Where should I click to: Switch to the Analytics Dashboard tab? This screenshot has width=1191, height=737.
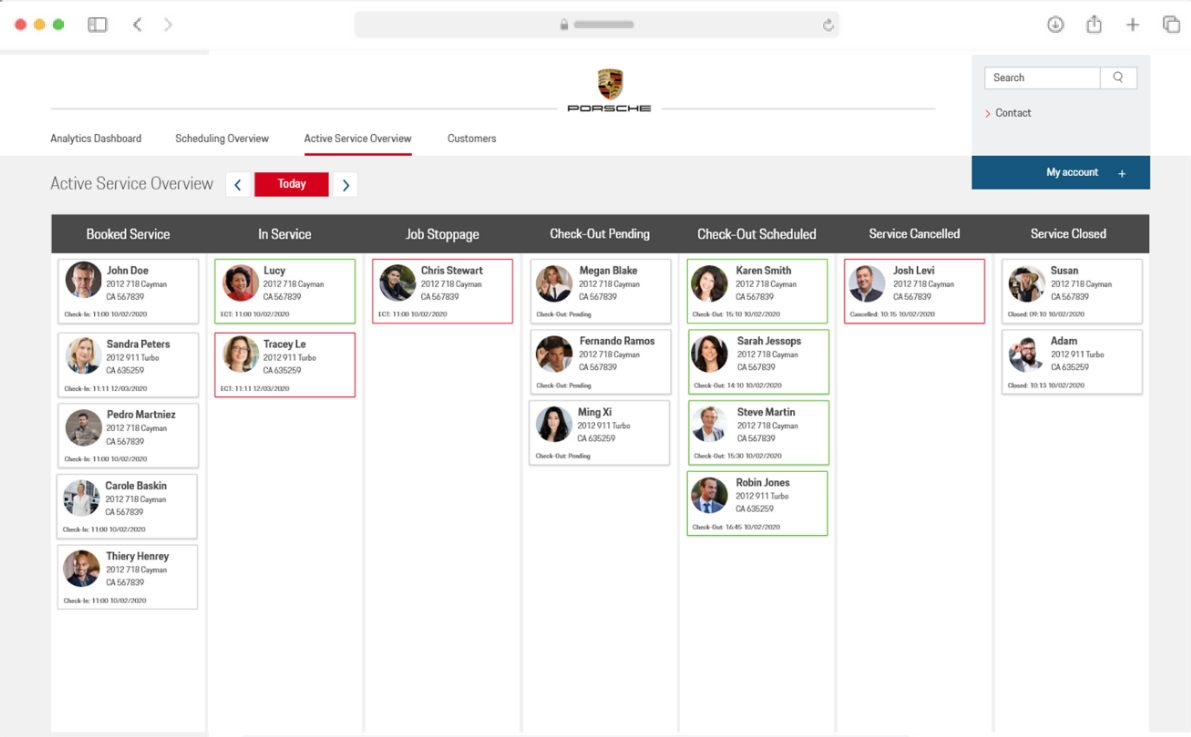click(x=96, y=139)
